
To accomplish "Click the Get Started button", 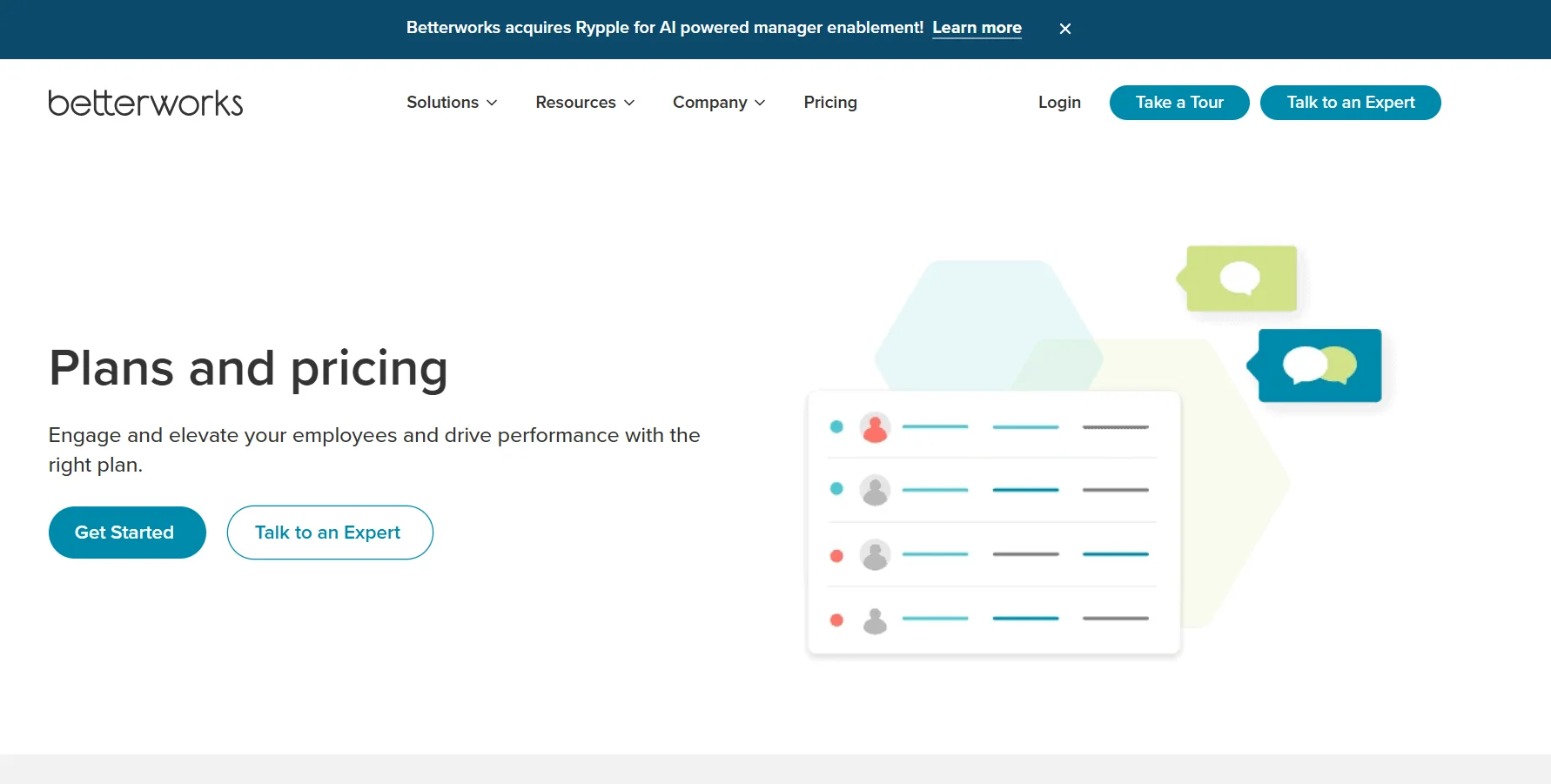I will click(x=127, y=533).
